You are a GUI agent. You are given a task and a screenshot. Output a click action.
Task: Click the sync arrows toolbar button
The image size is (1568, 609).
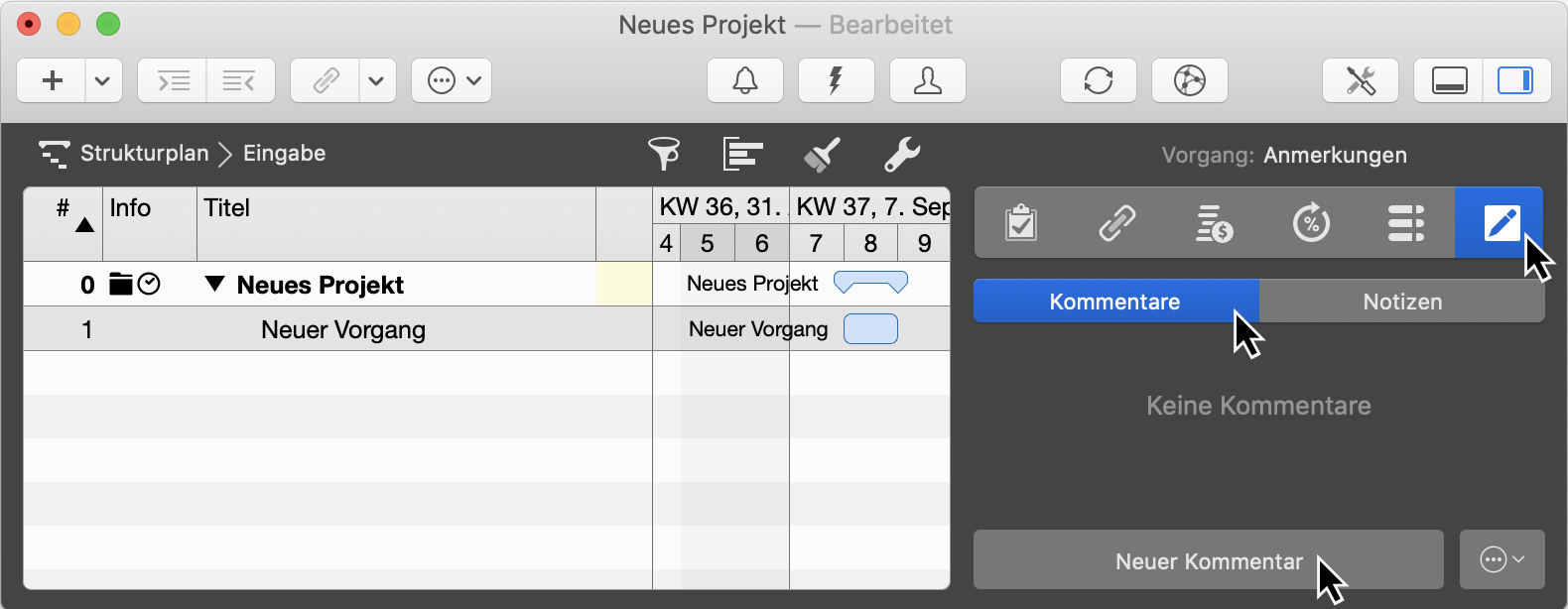[1098, 80]
